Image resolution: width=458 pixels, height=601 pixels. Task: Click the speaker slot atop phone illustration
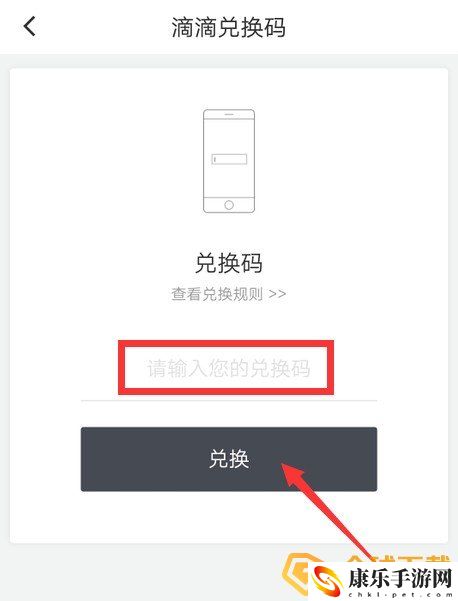(229, 114)
